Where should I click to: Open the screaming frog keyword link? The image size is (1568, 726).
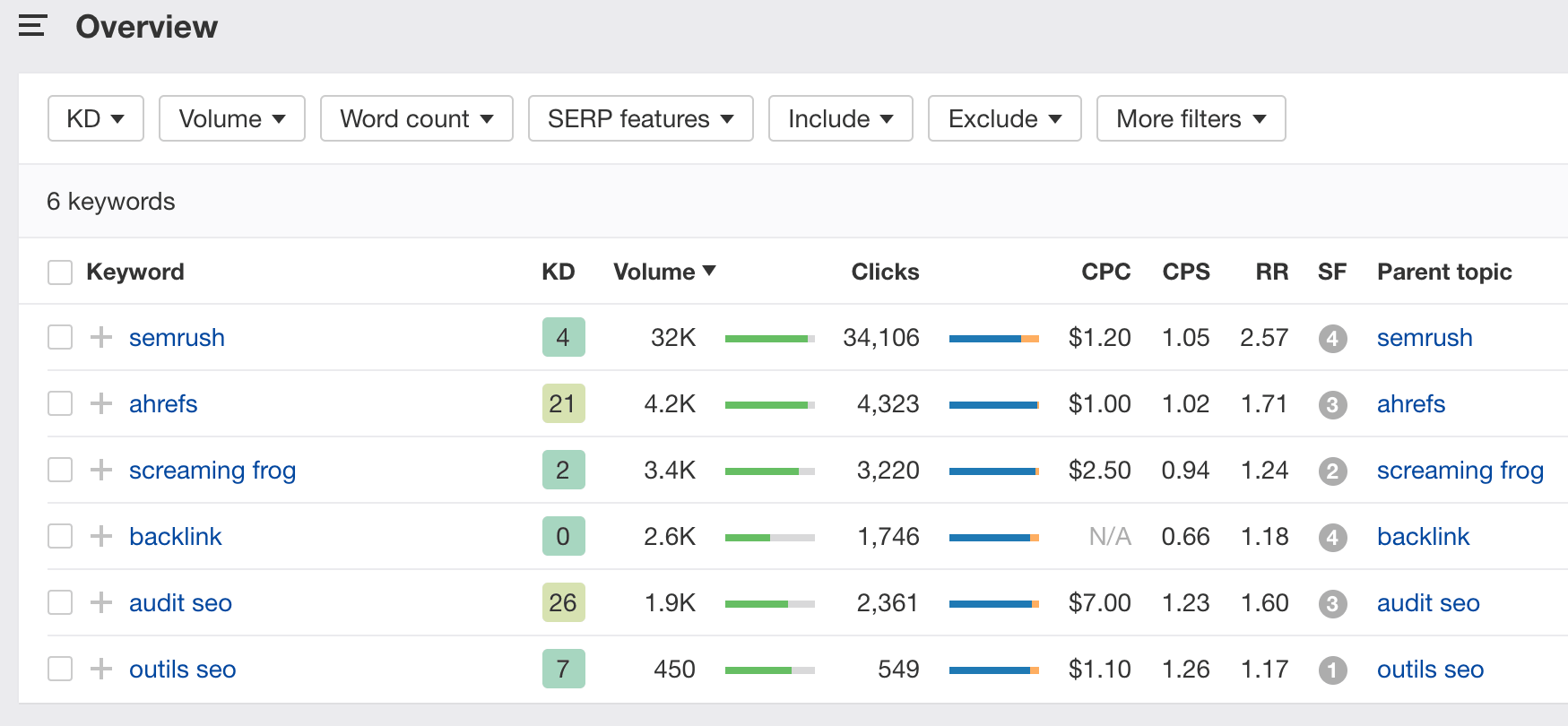[x=212, y=471]
